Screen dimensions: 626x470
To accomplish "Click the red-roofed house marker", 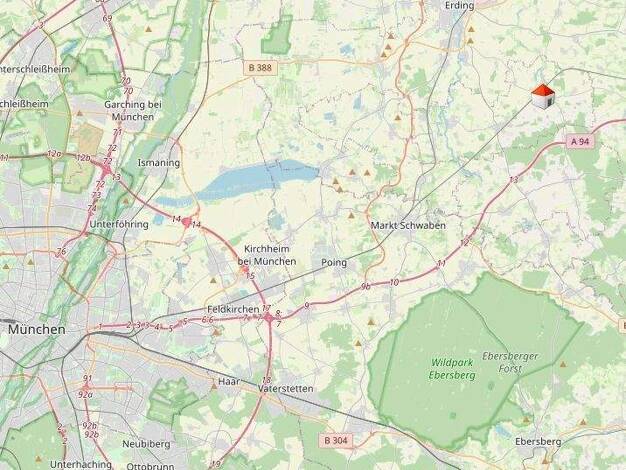I will pos(543,96).
